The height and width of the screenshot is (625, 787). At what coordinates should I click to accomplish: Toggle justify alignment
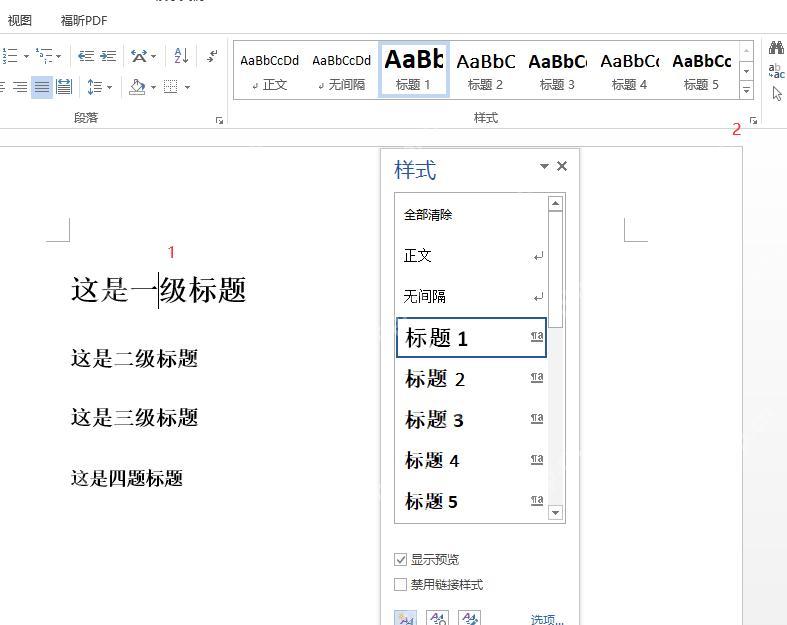click(x=42, y=87)
